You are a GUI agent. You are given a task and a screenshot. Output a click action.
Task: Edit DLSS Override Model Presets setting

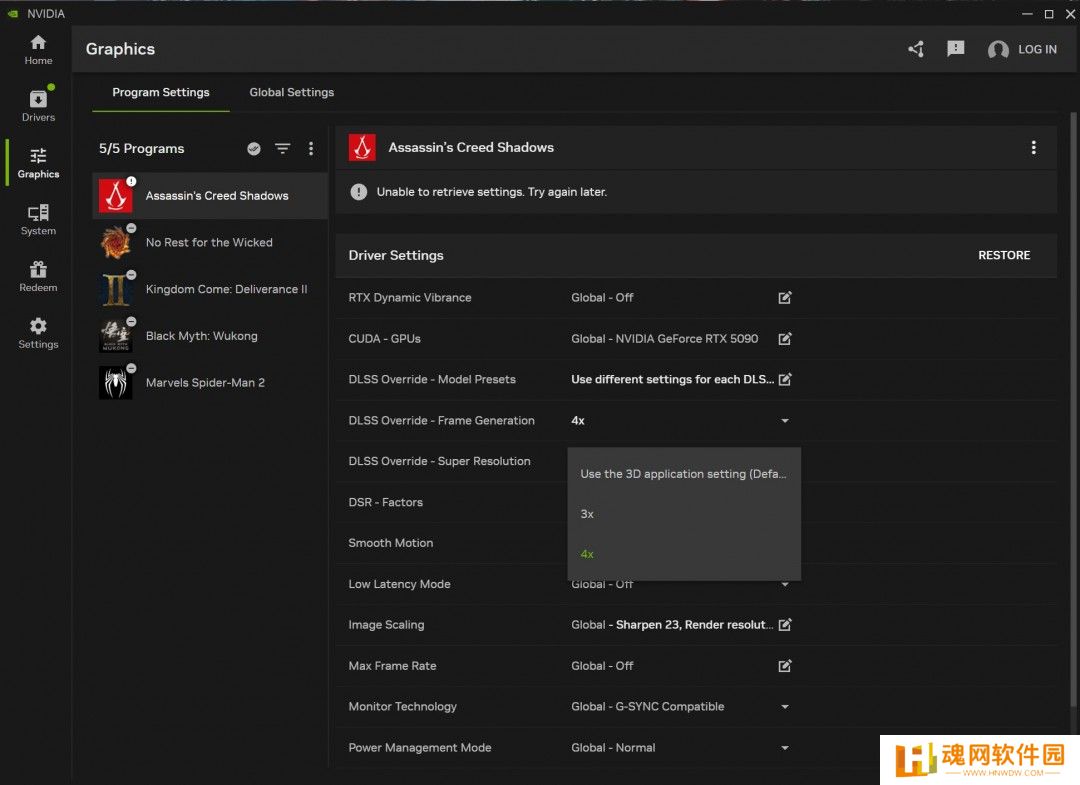pyautogui.click(x=785, y=379)
